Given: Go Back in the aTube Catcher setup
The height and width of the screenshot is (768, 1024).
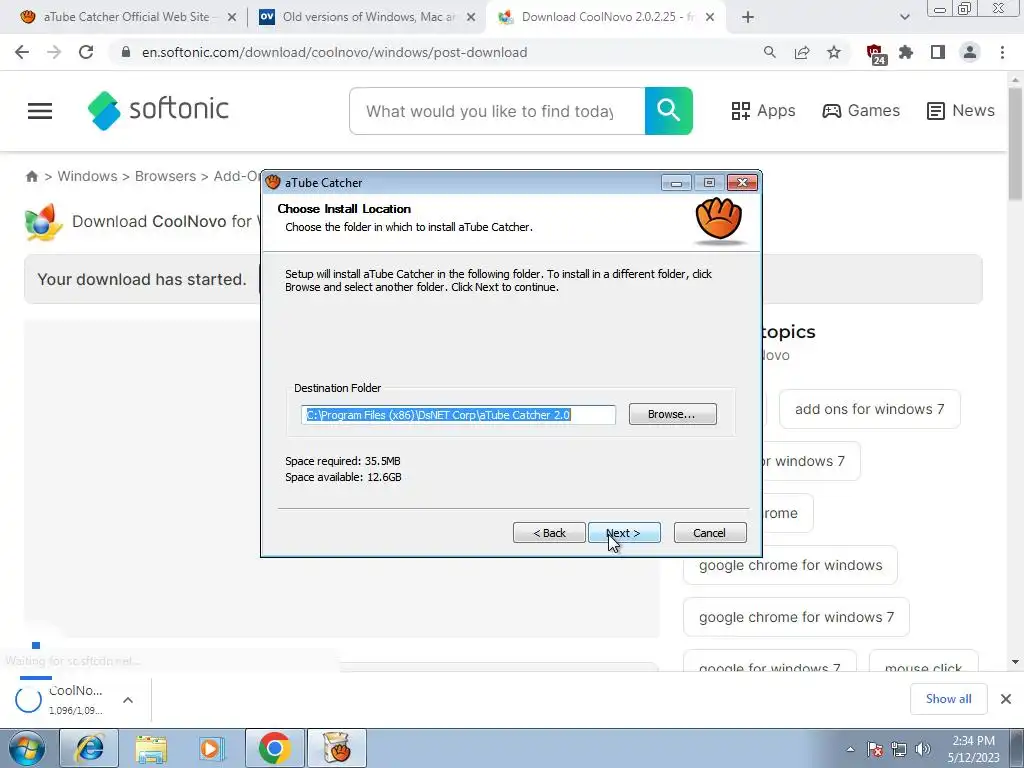Looking at the screenshot, I should point(549,533).
